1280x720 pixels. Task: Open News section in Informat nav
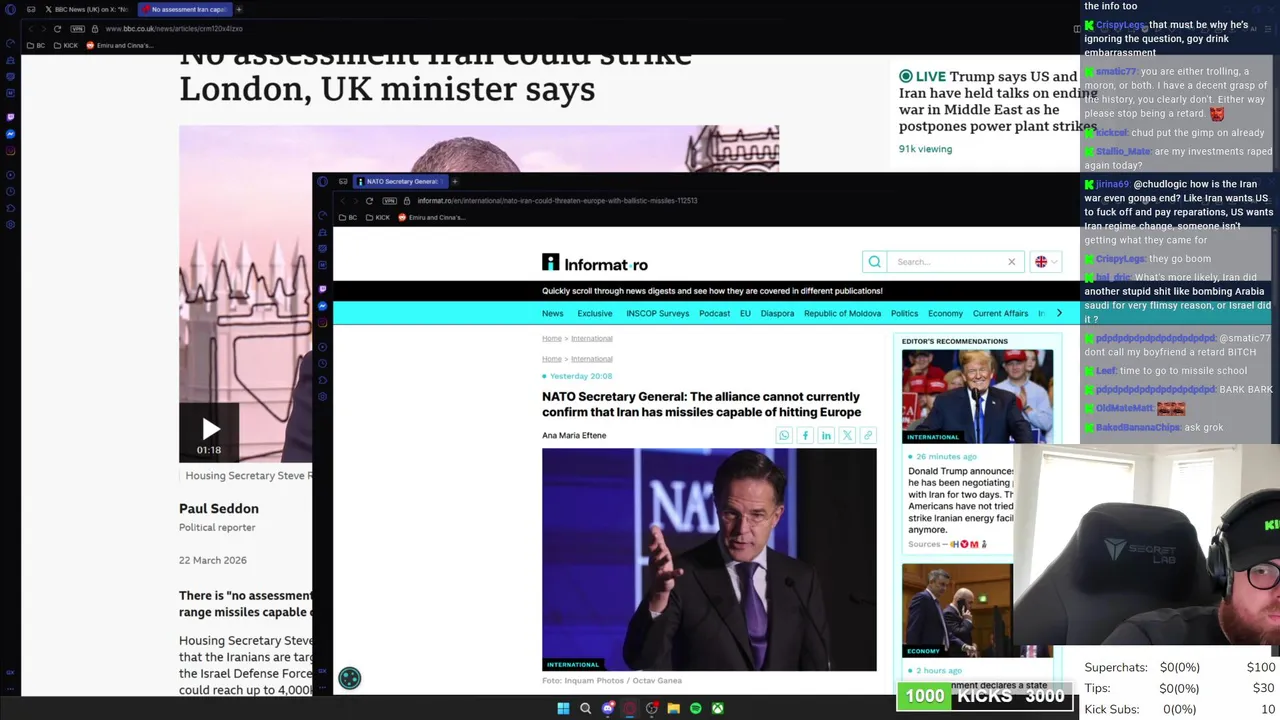click(x=553, y=313)
